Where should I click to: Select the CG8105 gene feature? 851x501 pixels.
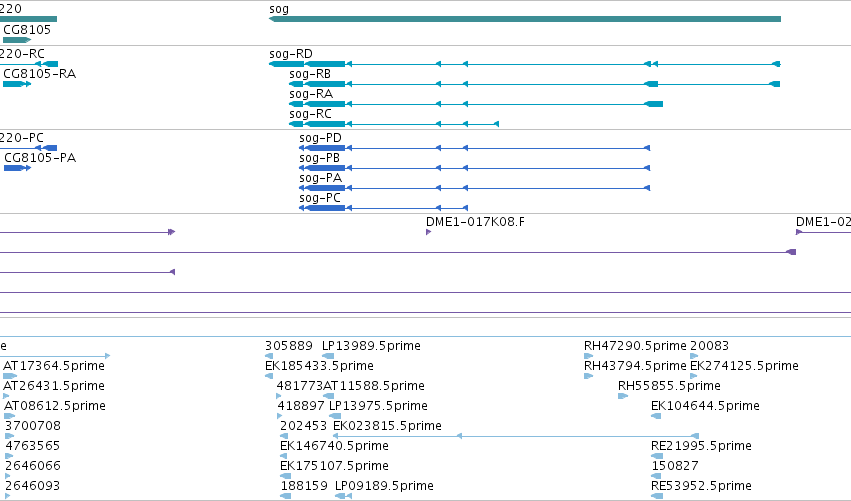17,40
